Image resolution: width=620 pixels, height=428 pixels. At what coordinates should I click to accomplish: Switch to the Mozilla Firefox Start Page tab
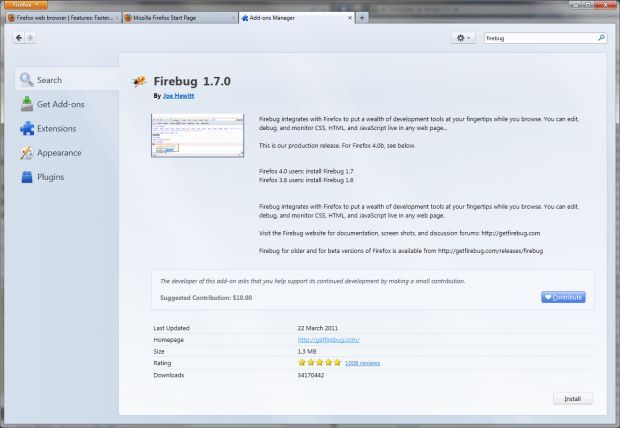pyautogui.click(x=180, y=18)
